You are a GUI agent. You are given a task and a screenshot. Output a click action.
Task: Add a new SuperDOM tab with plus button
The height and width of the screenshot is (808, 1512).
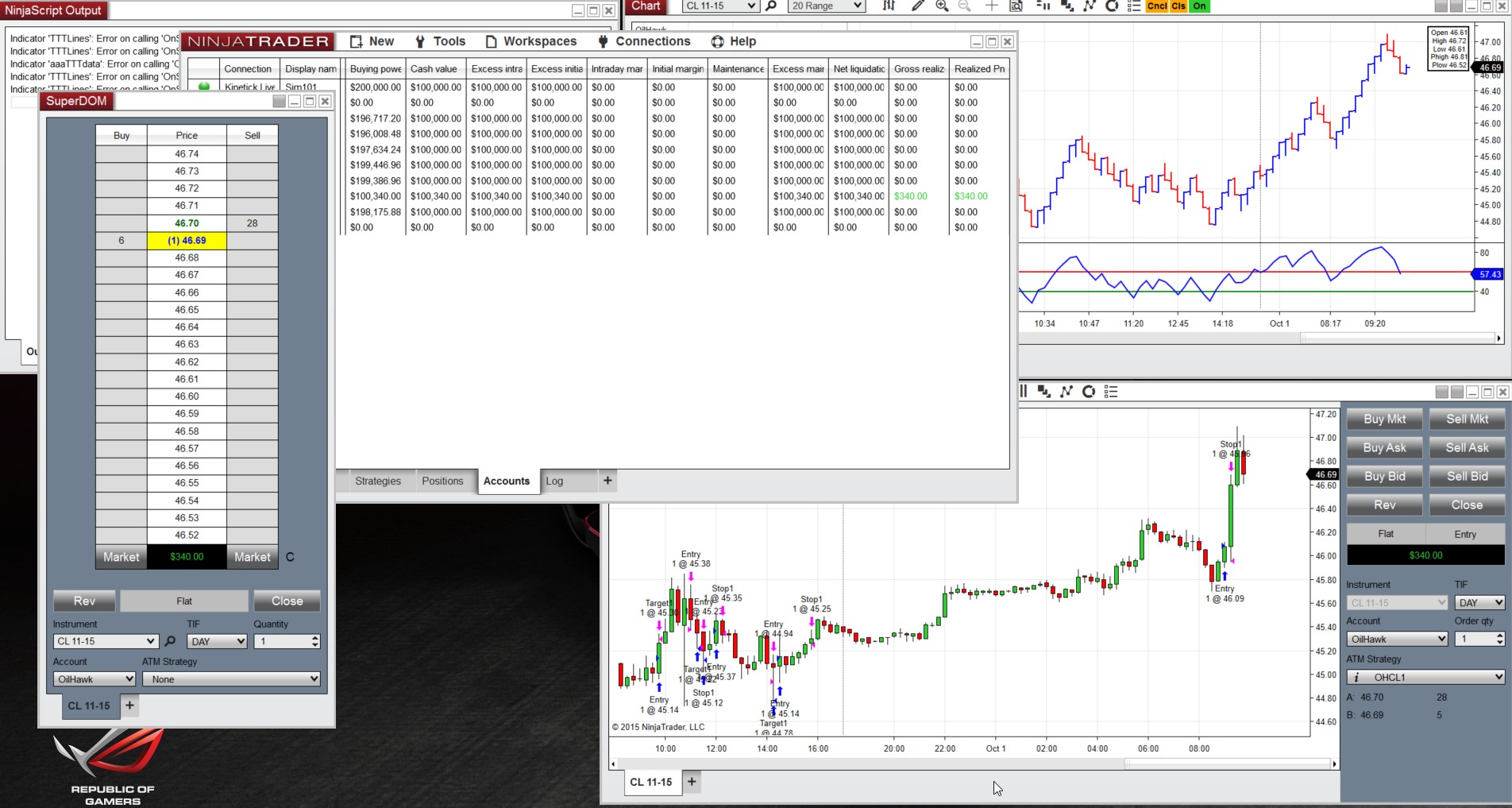click(x=129, y=706)
